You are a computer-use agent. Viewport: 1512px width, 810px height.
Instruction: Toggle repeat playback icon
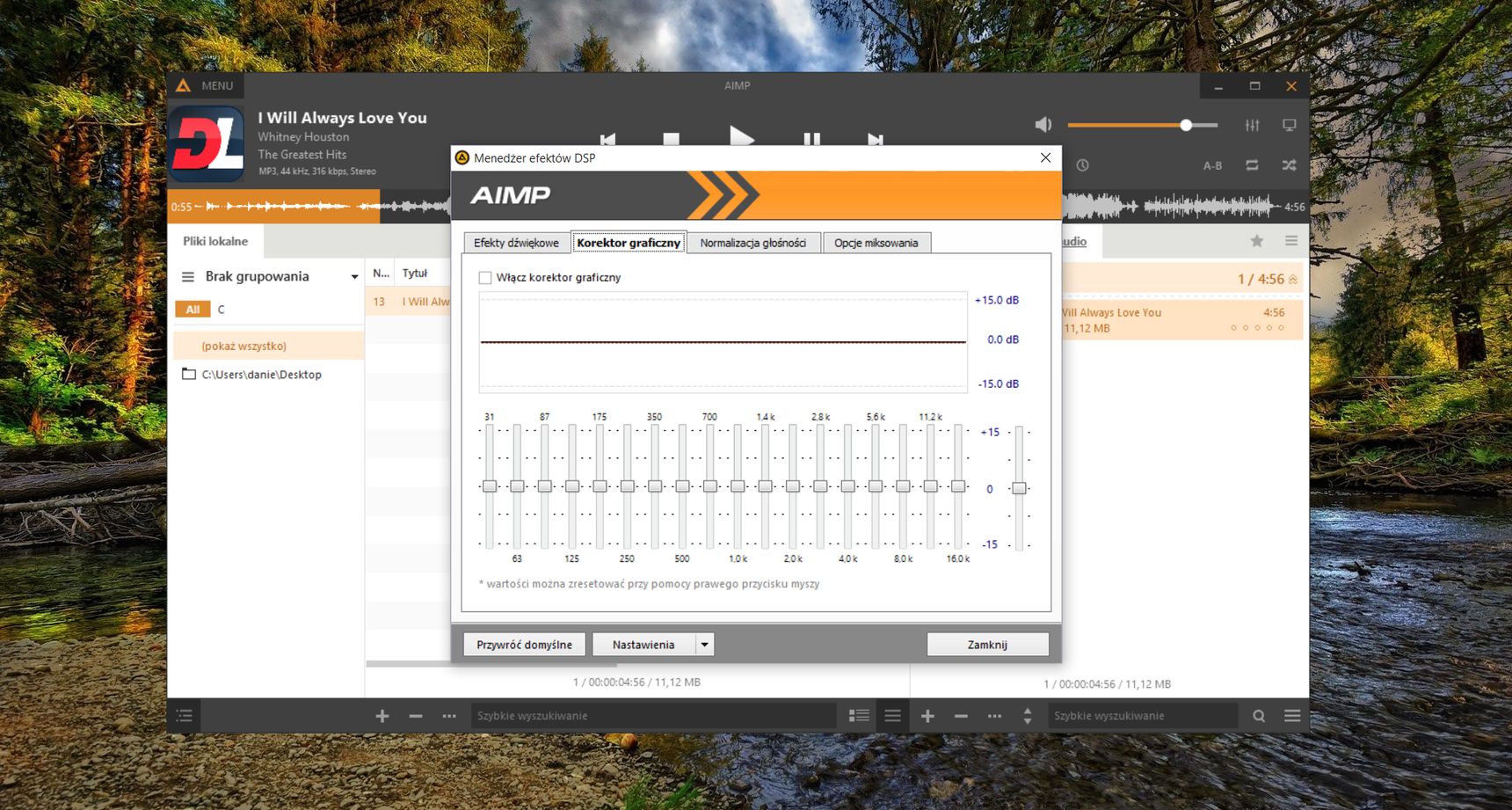[1252, 165]
